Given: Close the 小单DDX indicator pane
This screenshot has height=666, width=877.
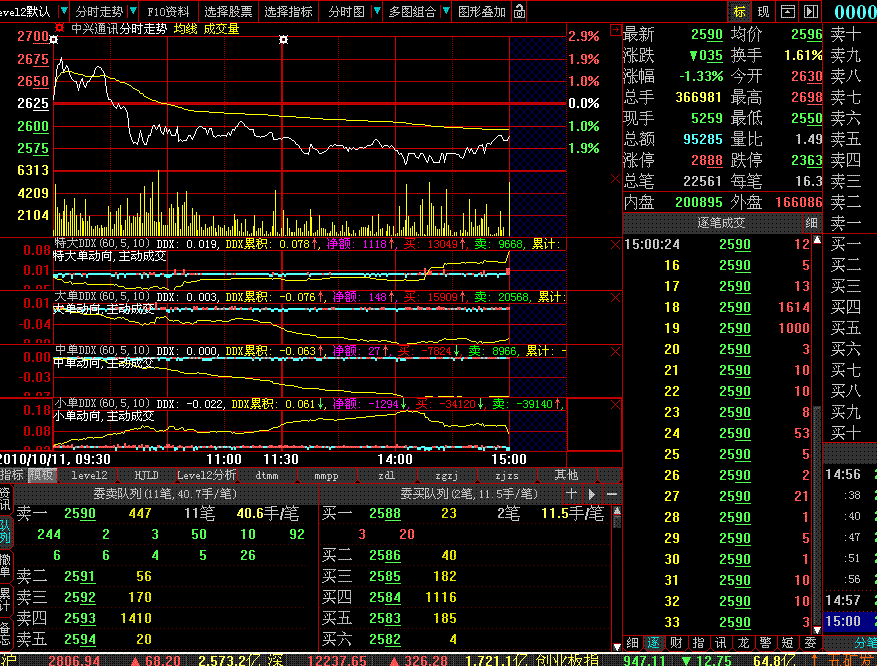Looking at the screenshot, I should [x=615, y=404].
